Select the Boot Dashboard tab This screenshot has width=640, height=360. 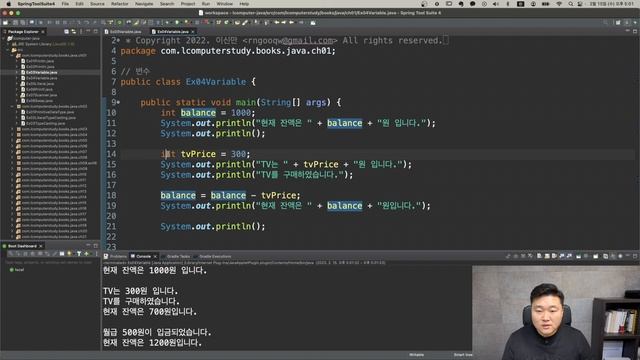(x=22, y=246)
